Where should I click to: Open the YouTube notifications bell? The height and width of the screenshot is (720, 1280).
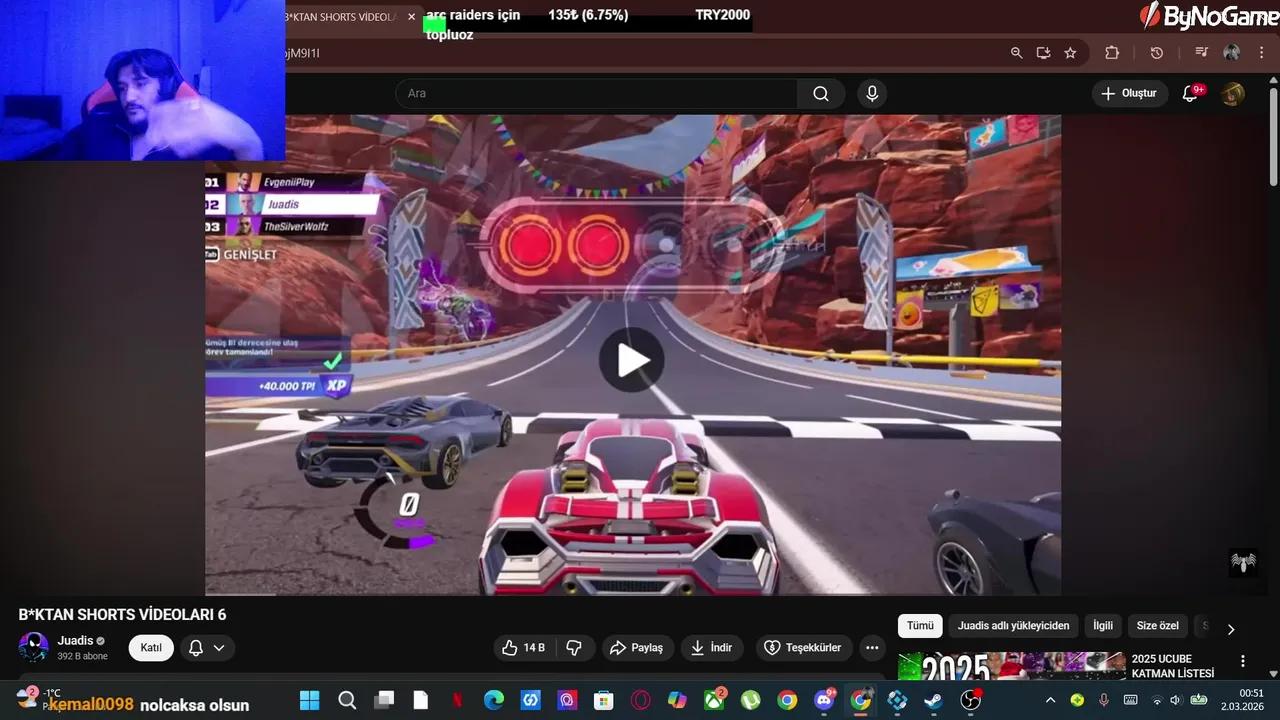point(1190,93)
